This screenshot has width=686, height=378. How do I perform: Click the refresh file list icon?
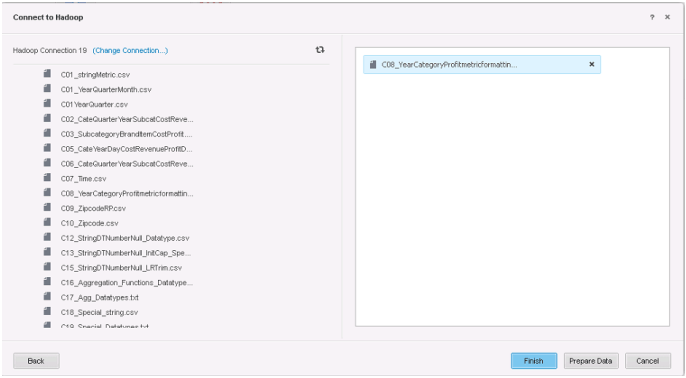(320, 50)
